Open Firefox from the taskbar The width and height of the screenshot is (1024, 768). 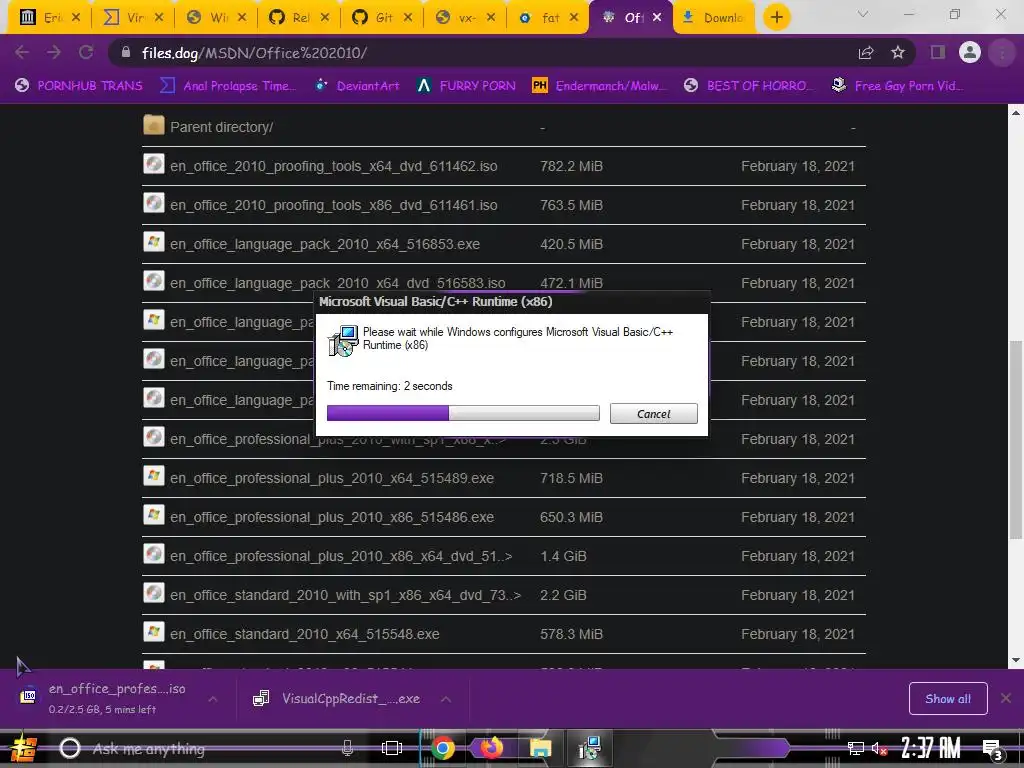pyautogui.click(x=492, y=748)
